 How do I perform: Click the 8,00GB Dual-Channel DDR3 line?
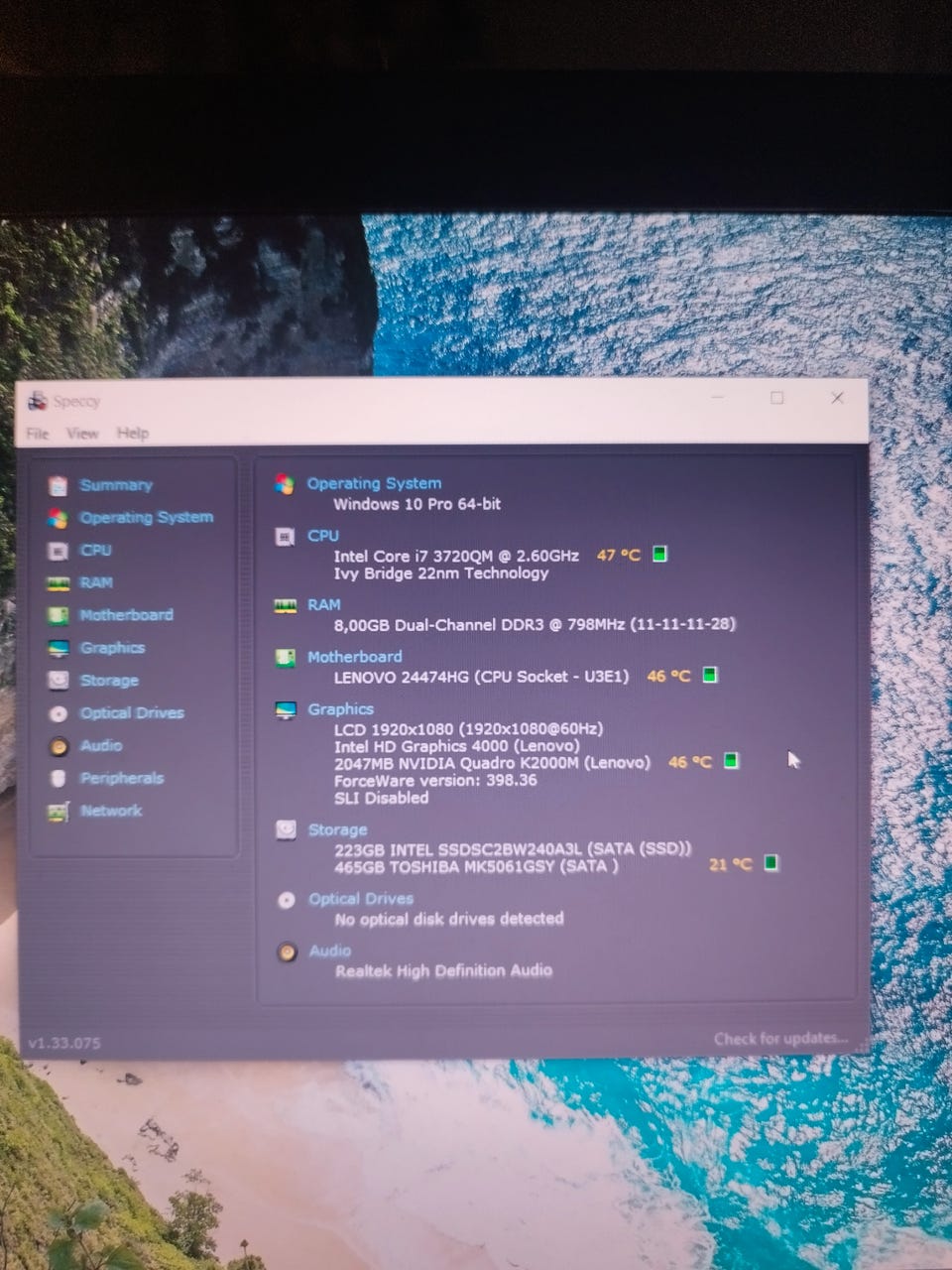535,625
